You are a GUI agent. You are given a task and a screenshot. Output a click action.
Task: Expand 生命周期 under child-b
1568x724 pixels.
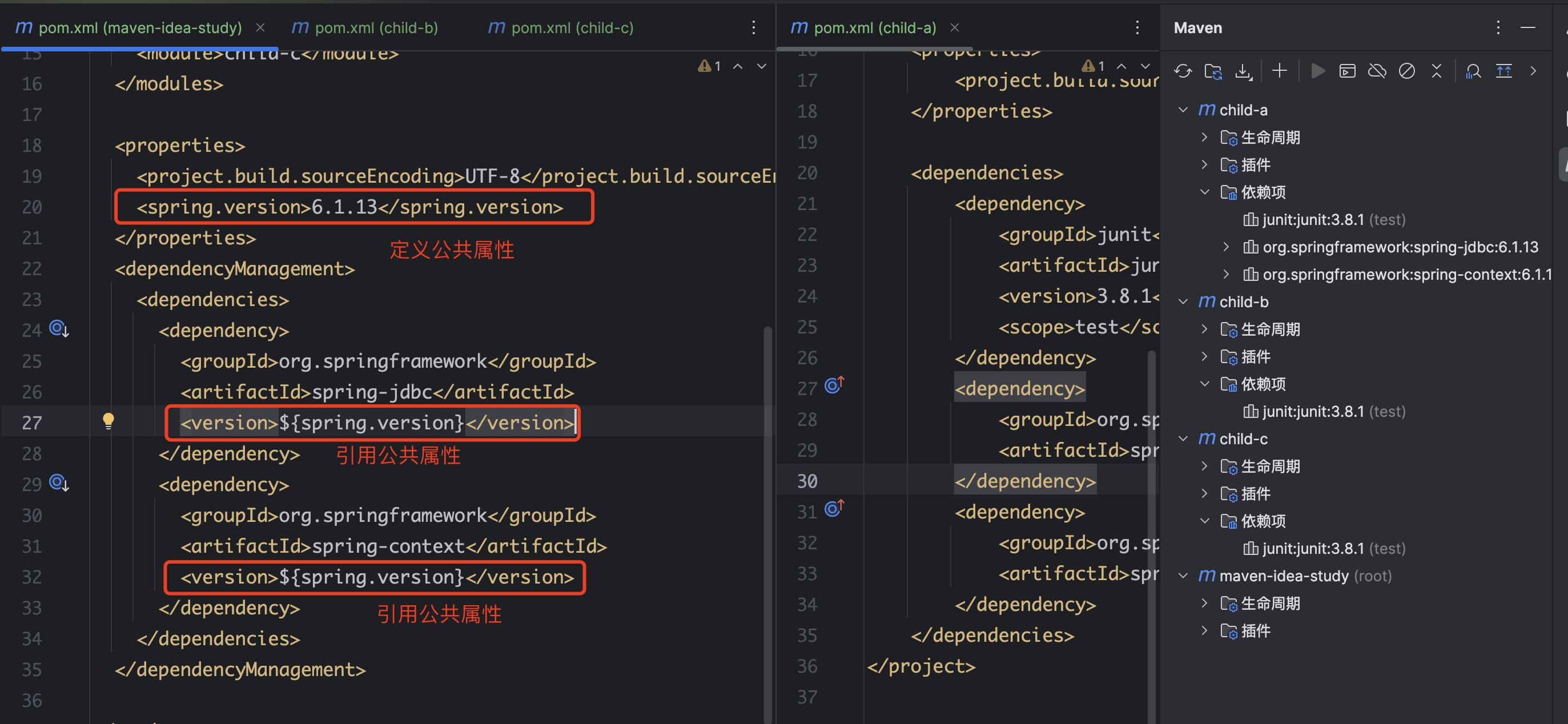(1204, 329)
